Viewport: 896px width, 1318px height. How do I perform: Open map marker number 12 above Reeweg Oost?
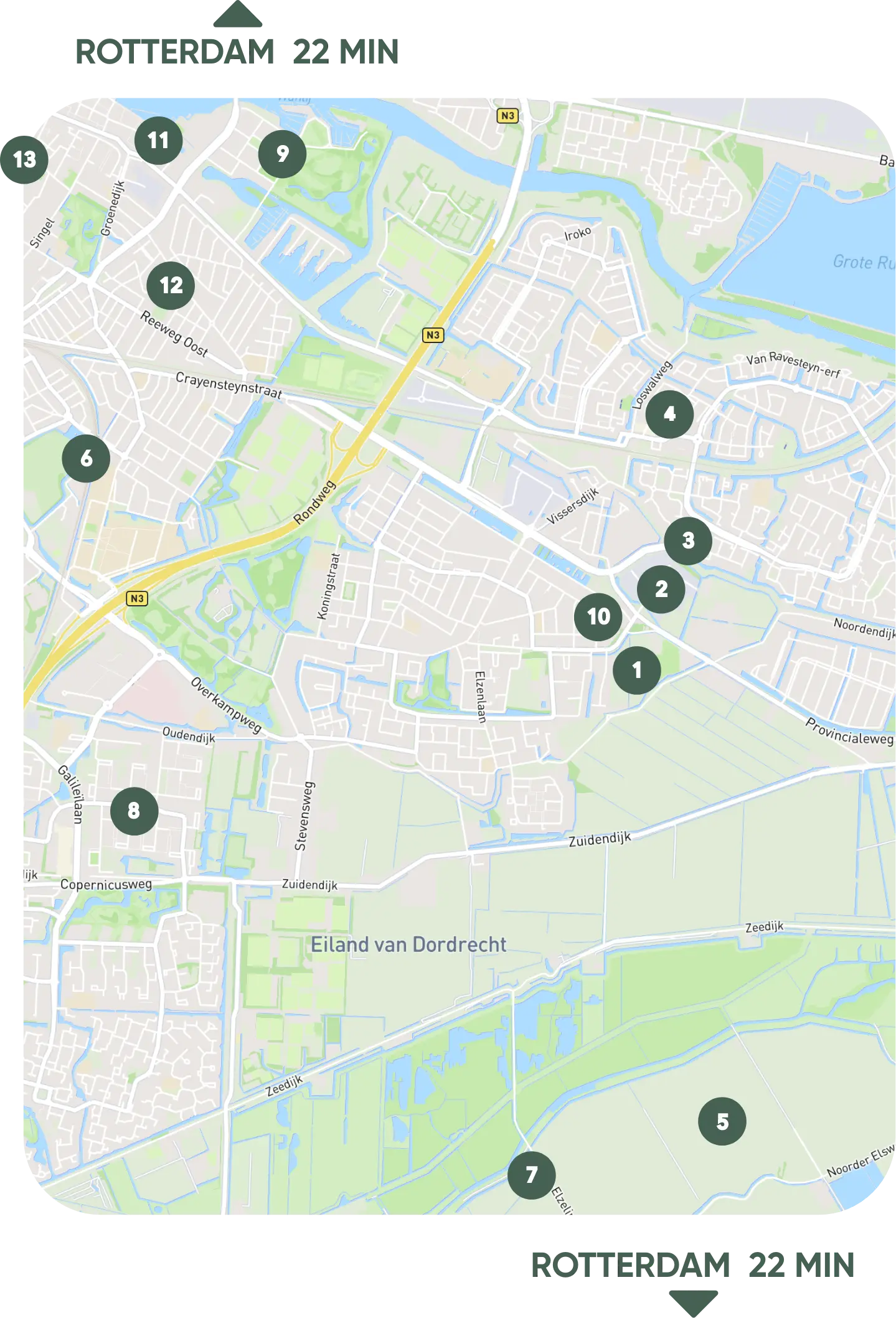pos(171,286)
